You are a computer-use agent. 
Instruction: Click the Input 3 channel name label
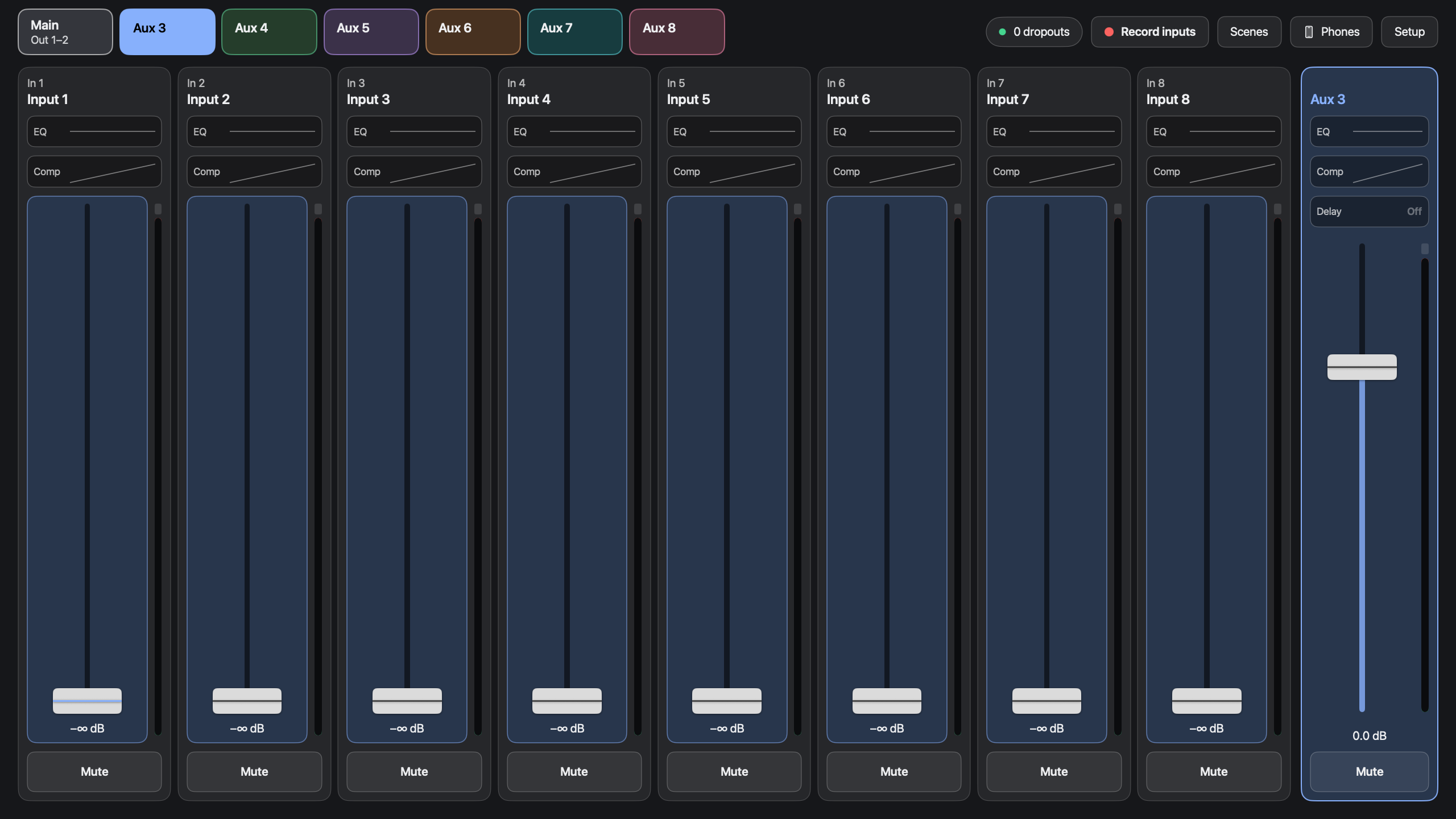tap(369, 100)
